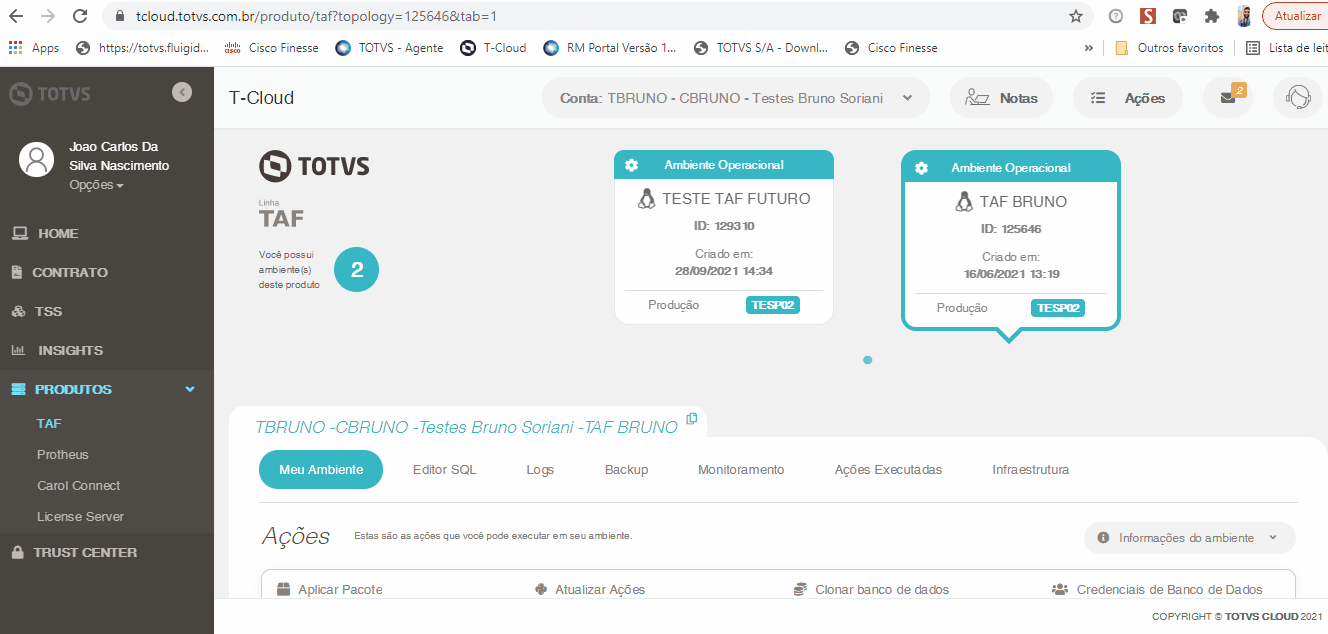
Task: Select the TAF BRUNO environment card
Action: (x=1011, y=240)
